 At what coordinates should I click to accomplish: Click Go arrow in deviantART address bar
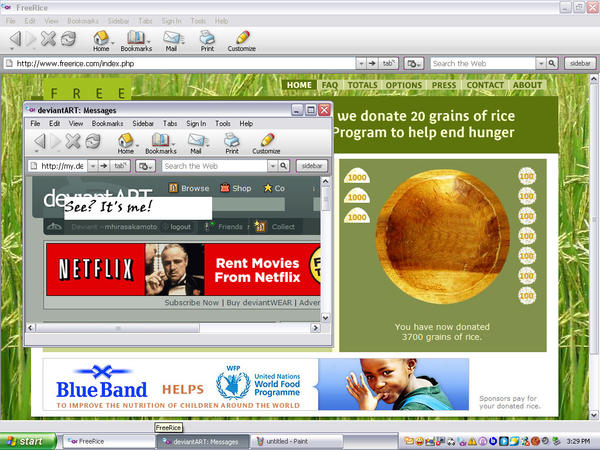(x=104, y=166)
